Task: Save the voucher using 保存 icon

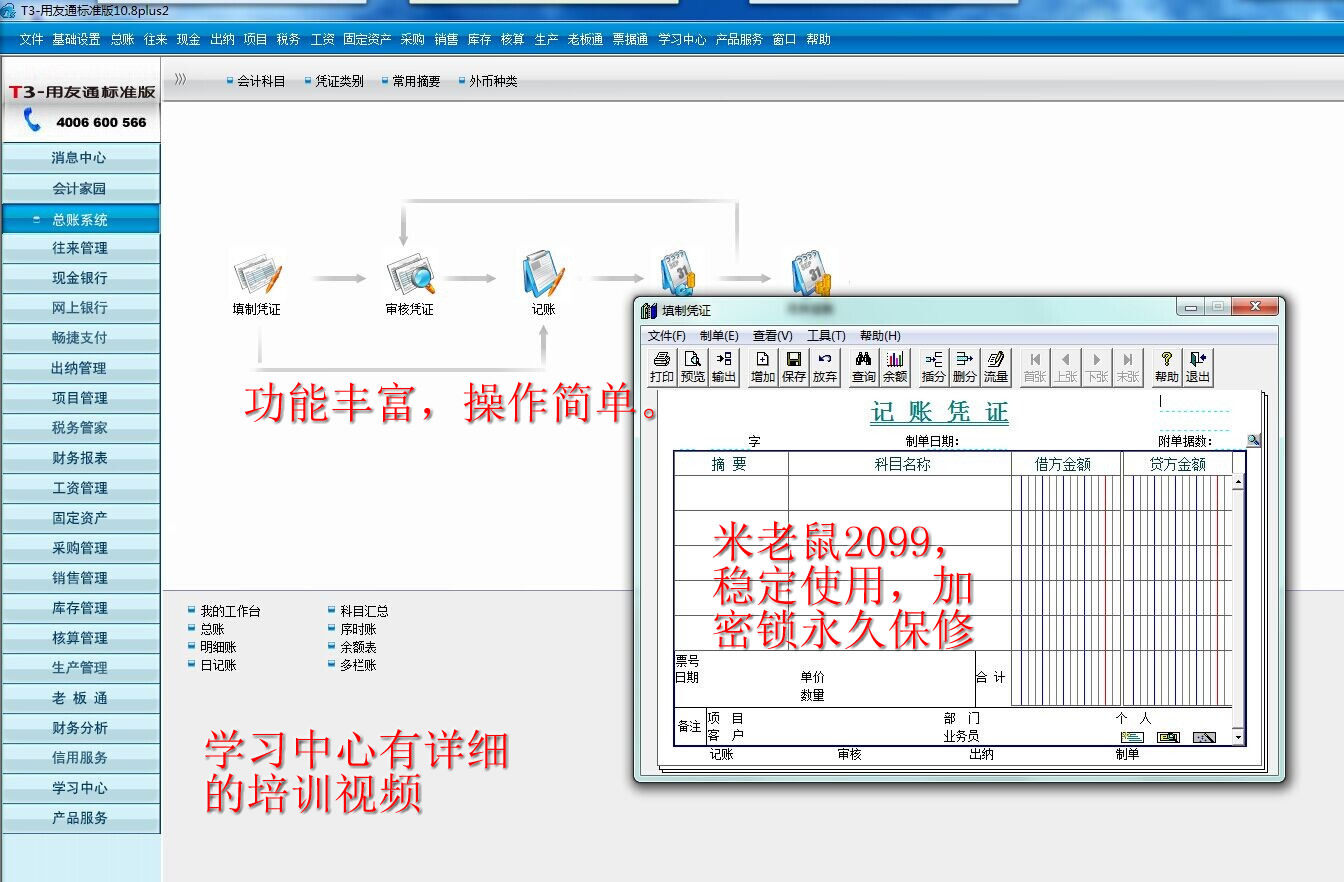Action: [794, 367]
